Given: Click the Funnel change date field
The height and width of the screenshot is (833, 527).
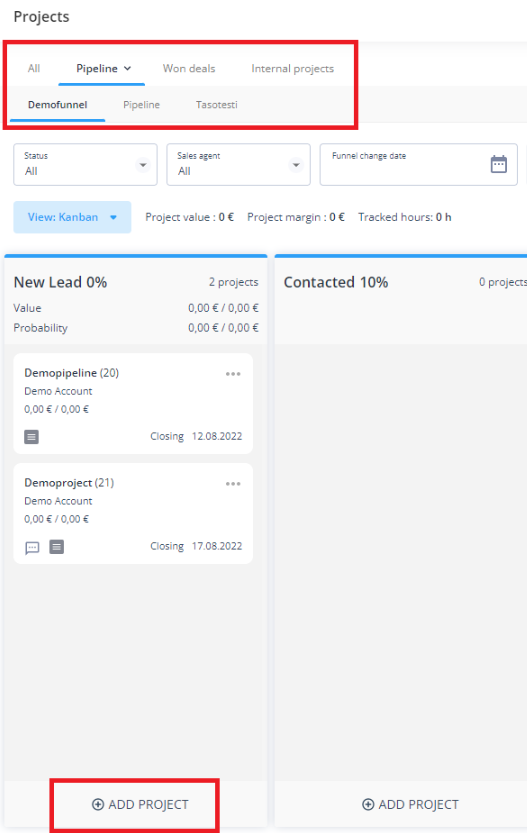Looking at the screenshot, I should (x=419, y=165).
